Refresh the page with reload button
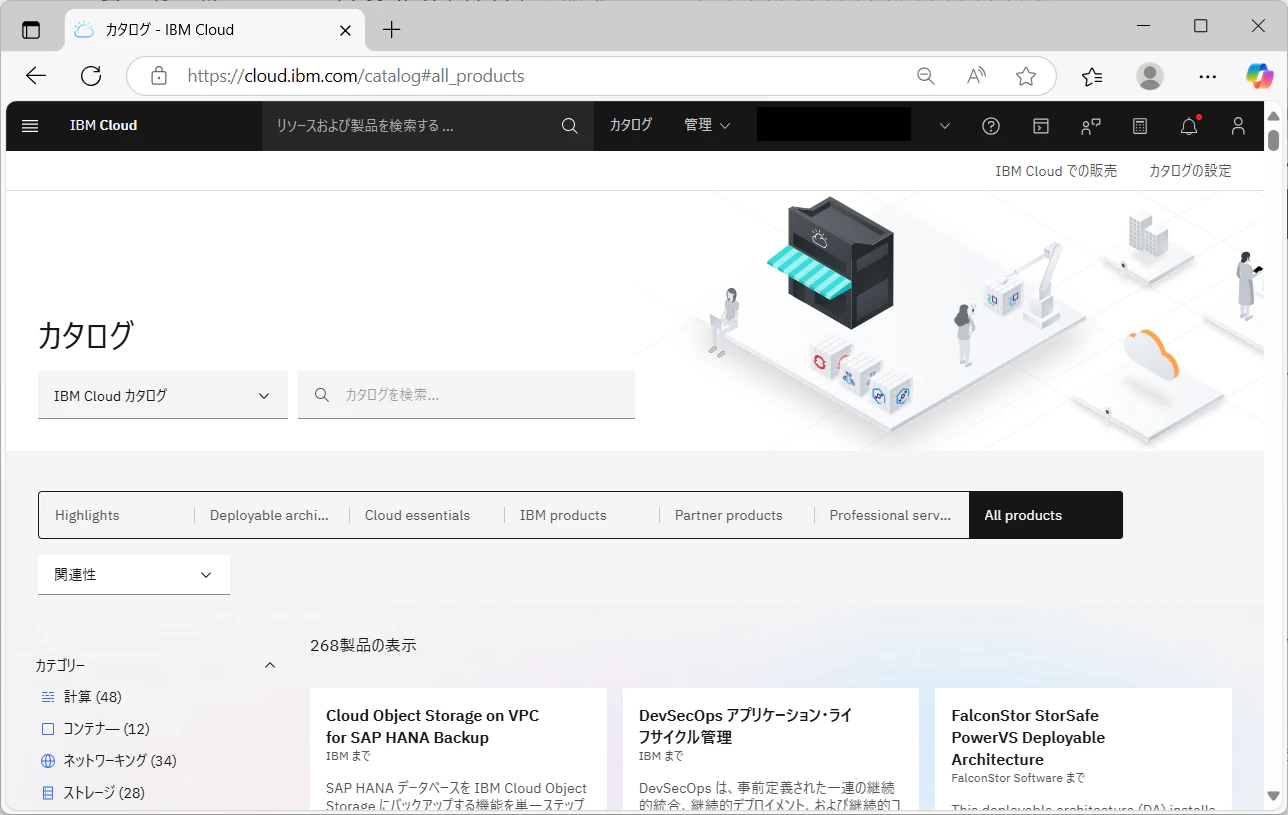Viewport: 1288px width, 815px height. click(x=91, y=76)
